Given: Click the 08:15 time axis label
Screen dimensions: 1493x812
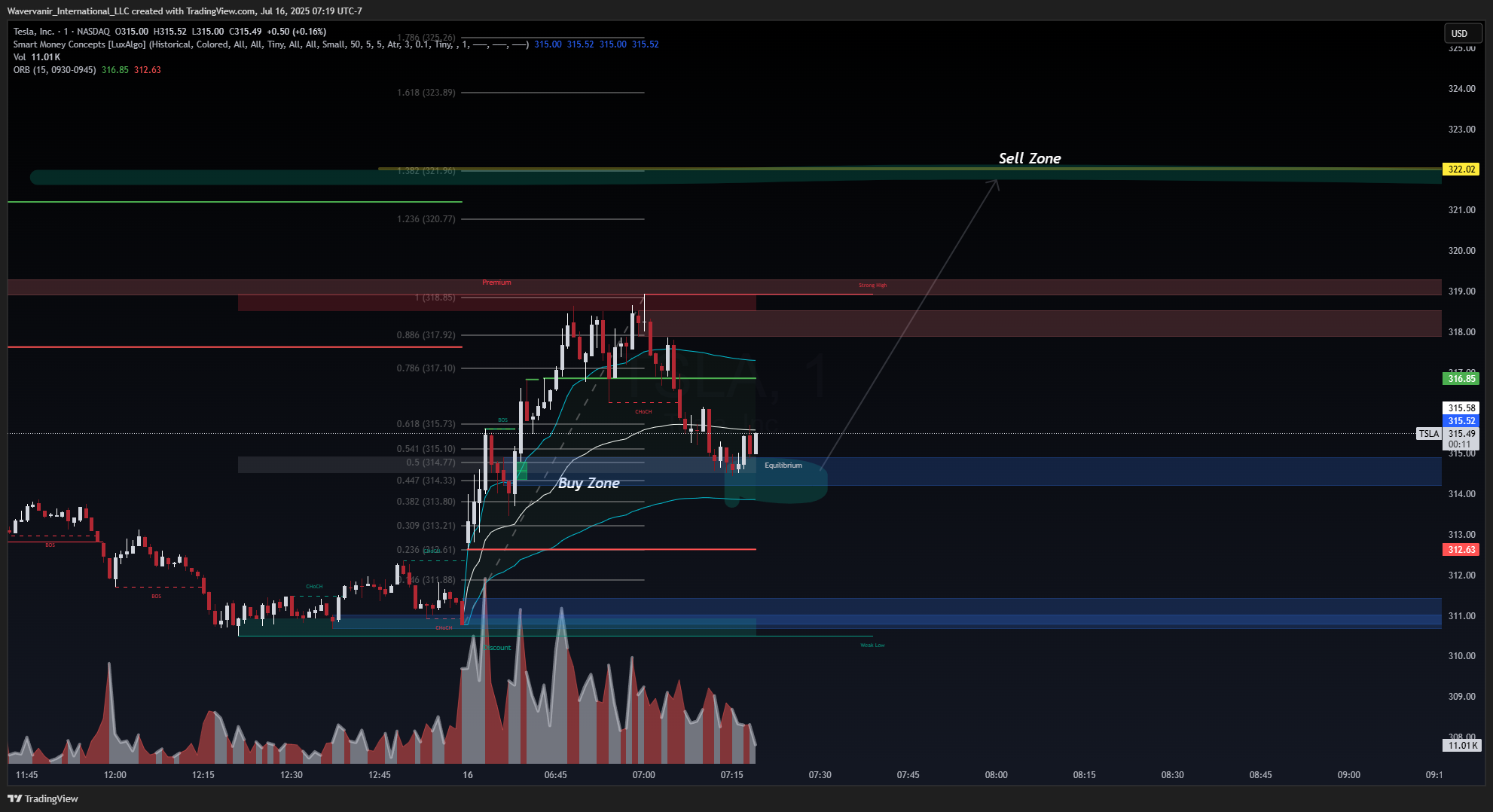Looking at the screenshot, I should pyautogui.click(x=1085, y=775).
